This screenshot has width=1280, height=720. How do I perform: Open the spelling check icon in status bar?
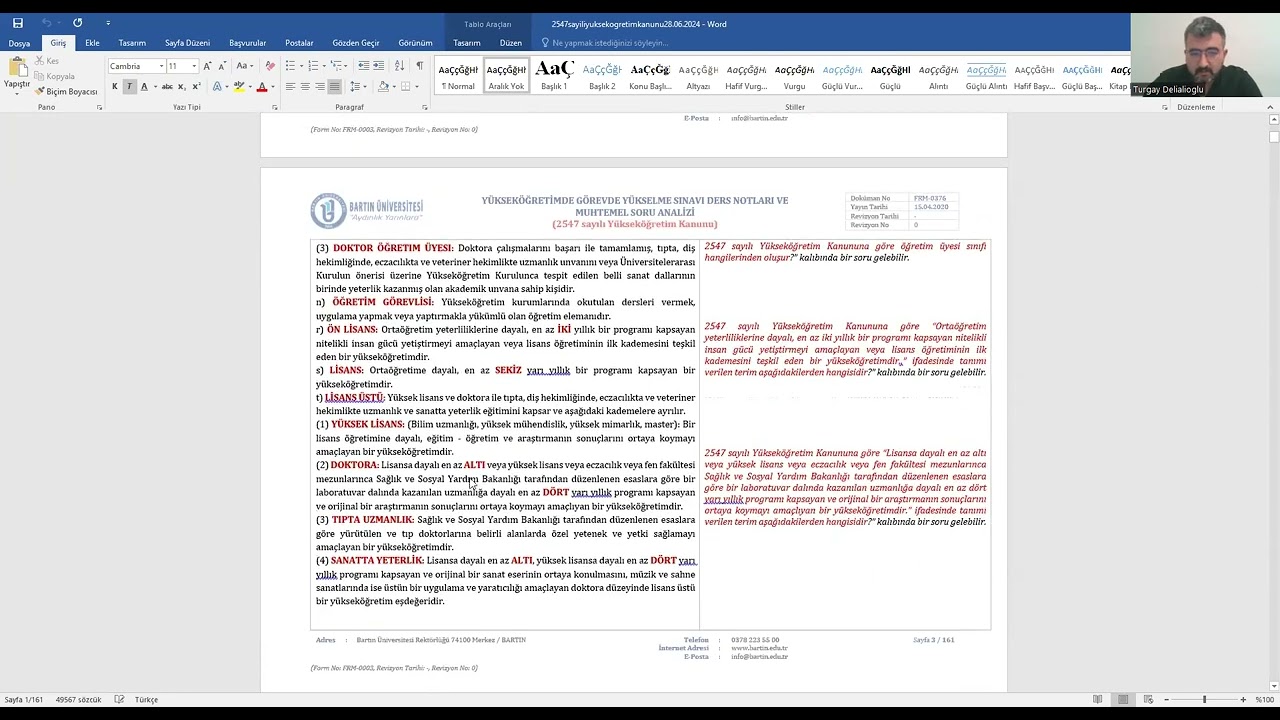pyautogui.click(x=119, y=700)
